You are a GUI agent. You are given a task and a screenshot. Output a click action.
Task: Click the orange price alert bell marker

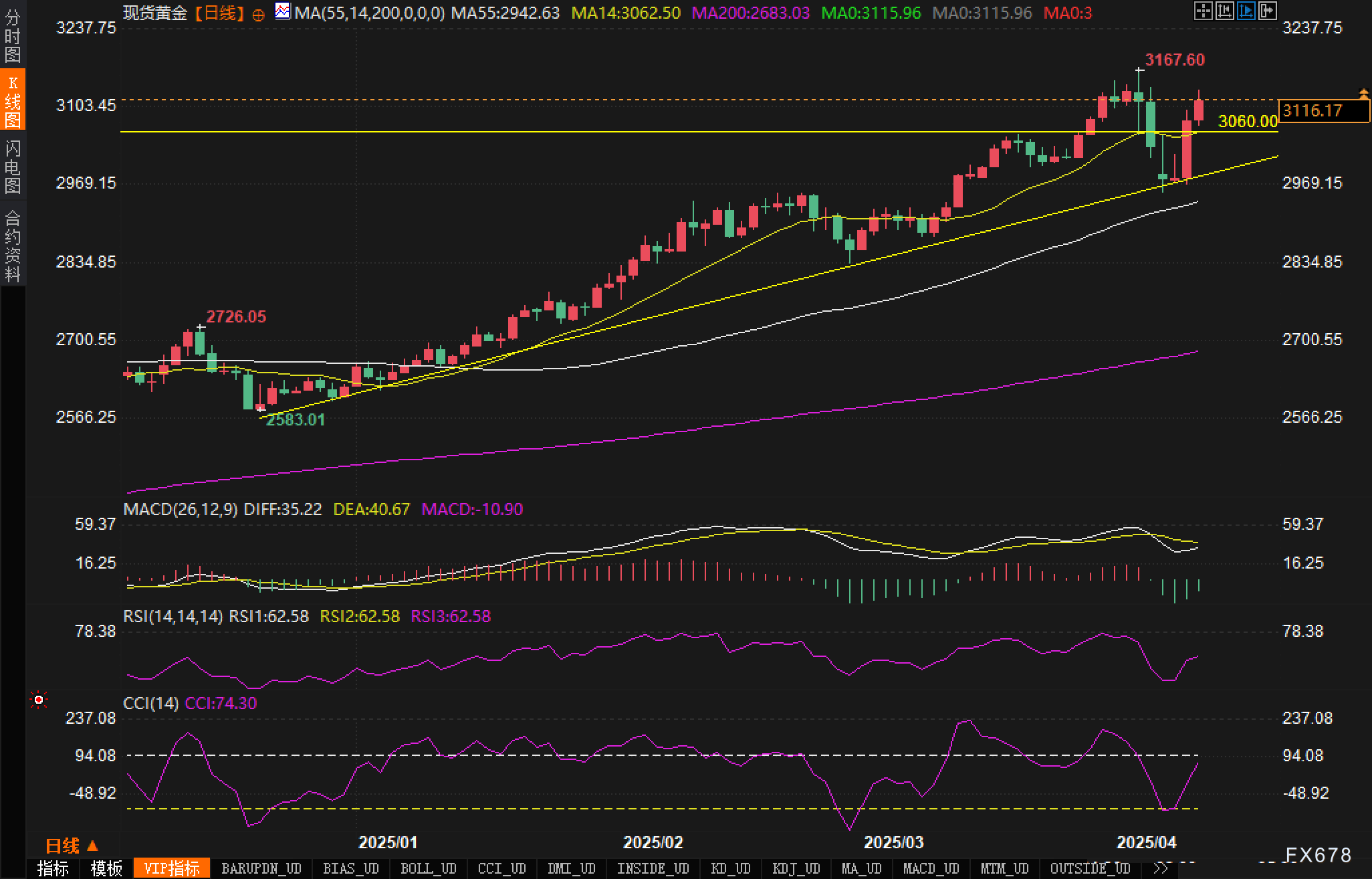1363,94
